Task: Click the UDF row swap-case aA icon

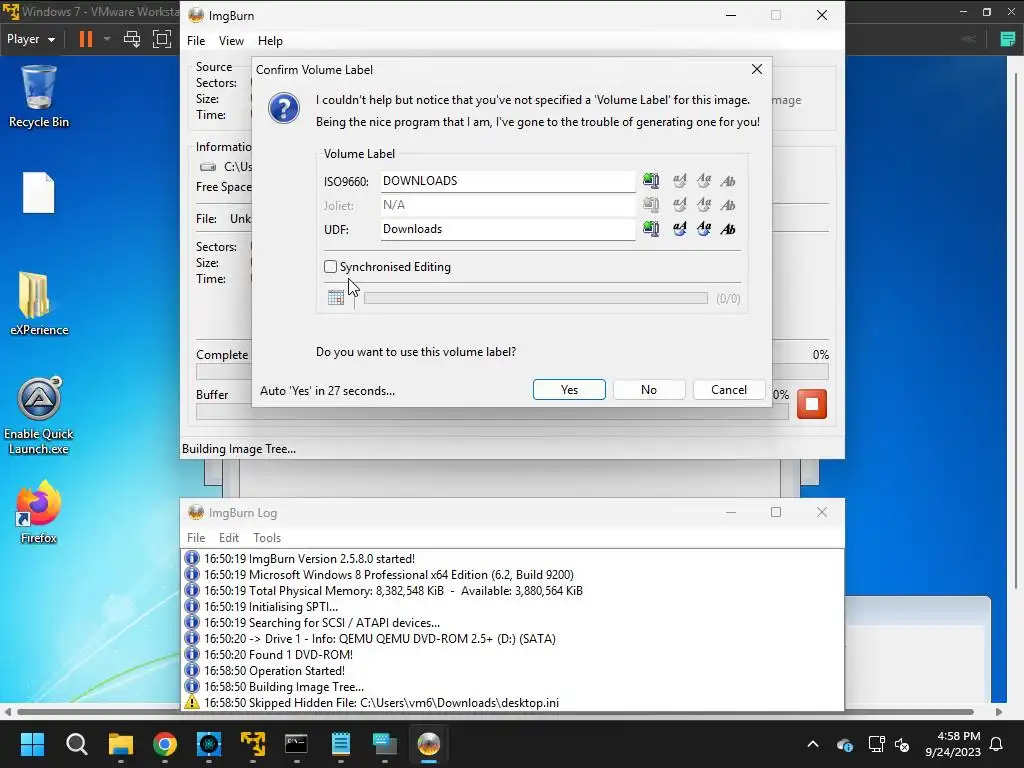Action: [680, 229]
